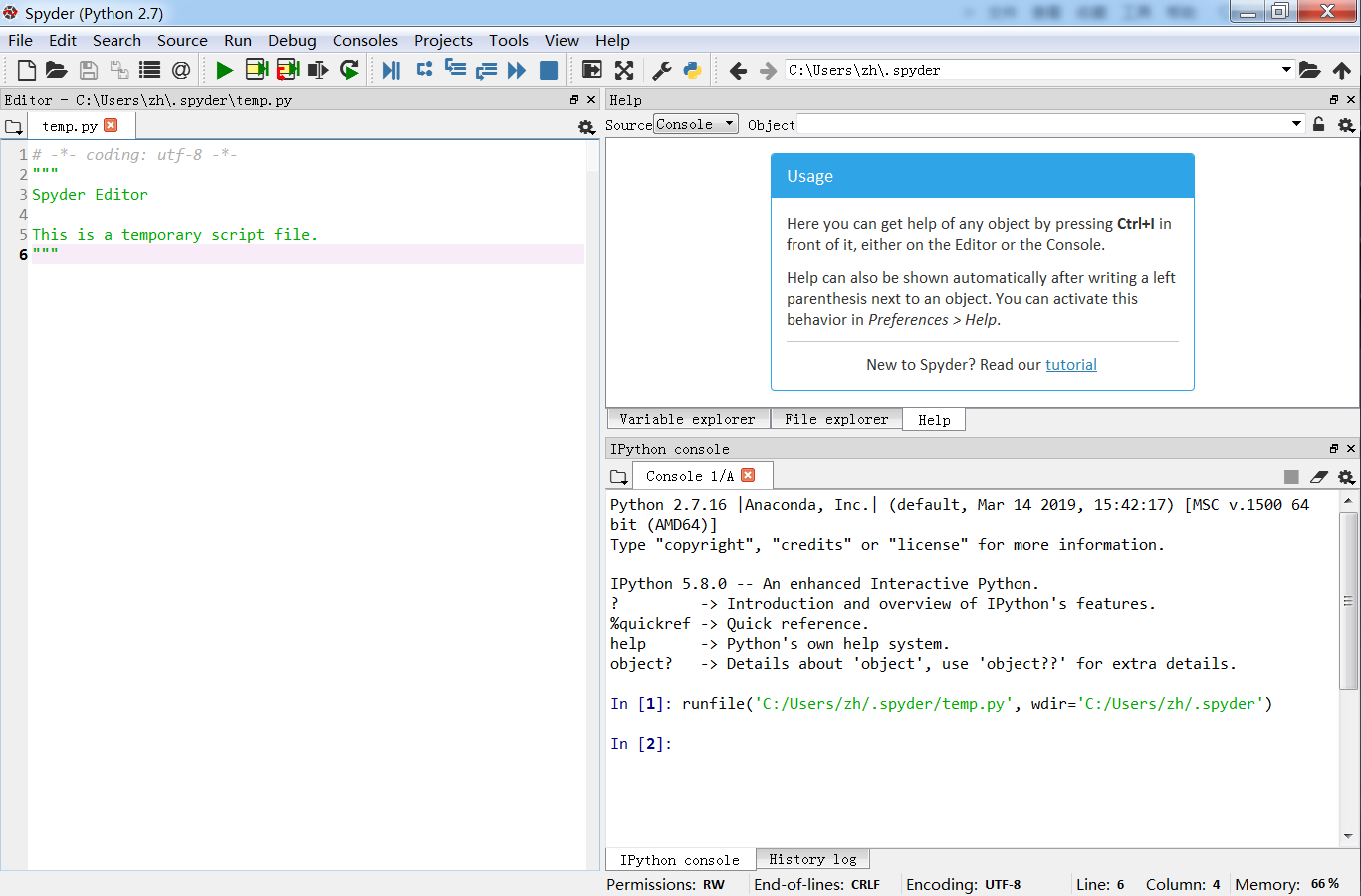Viewport: 1361px width, 896px height.
Task: Save all open files
Action: (x=119, y=70)
